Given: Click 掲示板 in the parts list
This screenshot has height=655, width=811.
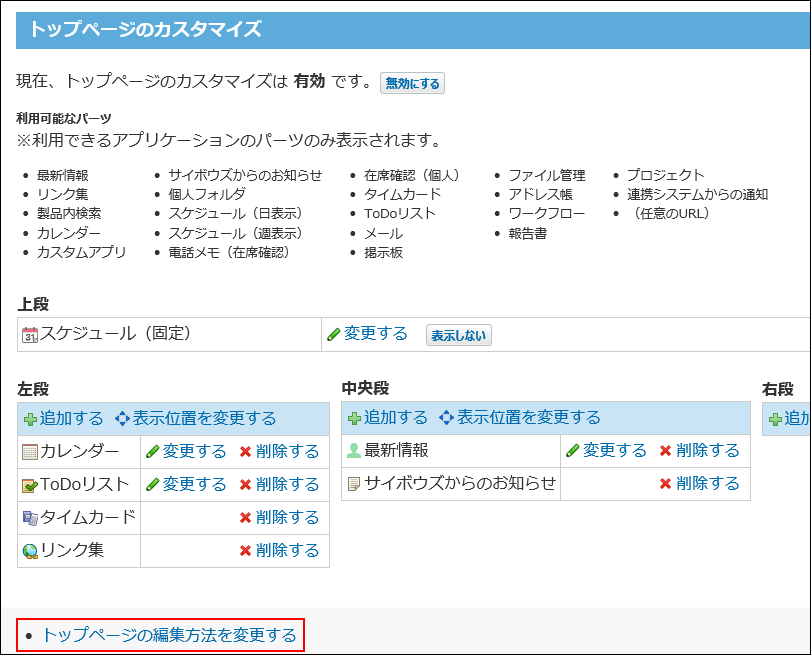Looking at the screenshot, I should click(383, 252).
